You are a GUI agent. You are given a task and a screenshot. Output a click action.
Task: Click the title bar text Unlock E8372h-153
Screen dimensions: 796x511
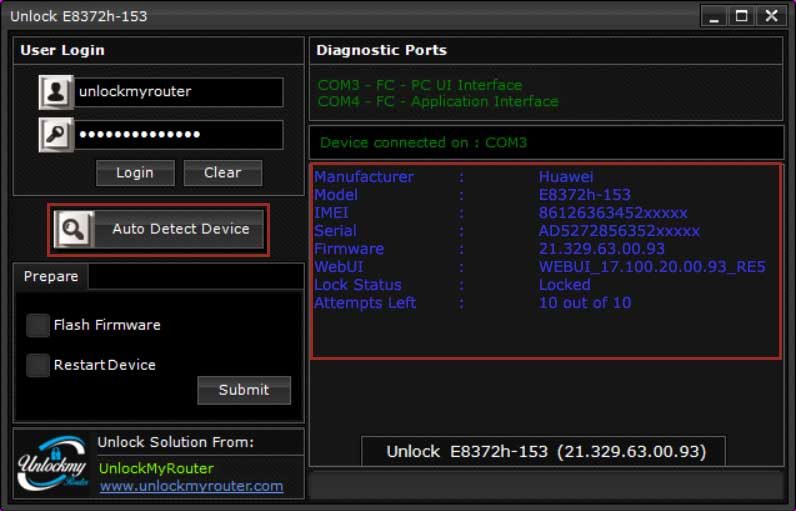[x=79, y=16]
